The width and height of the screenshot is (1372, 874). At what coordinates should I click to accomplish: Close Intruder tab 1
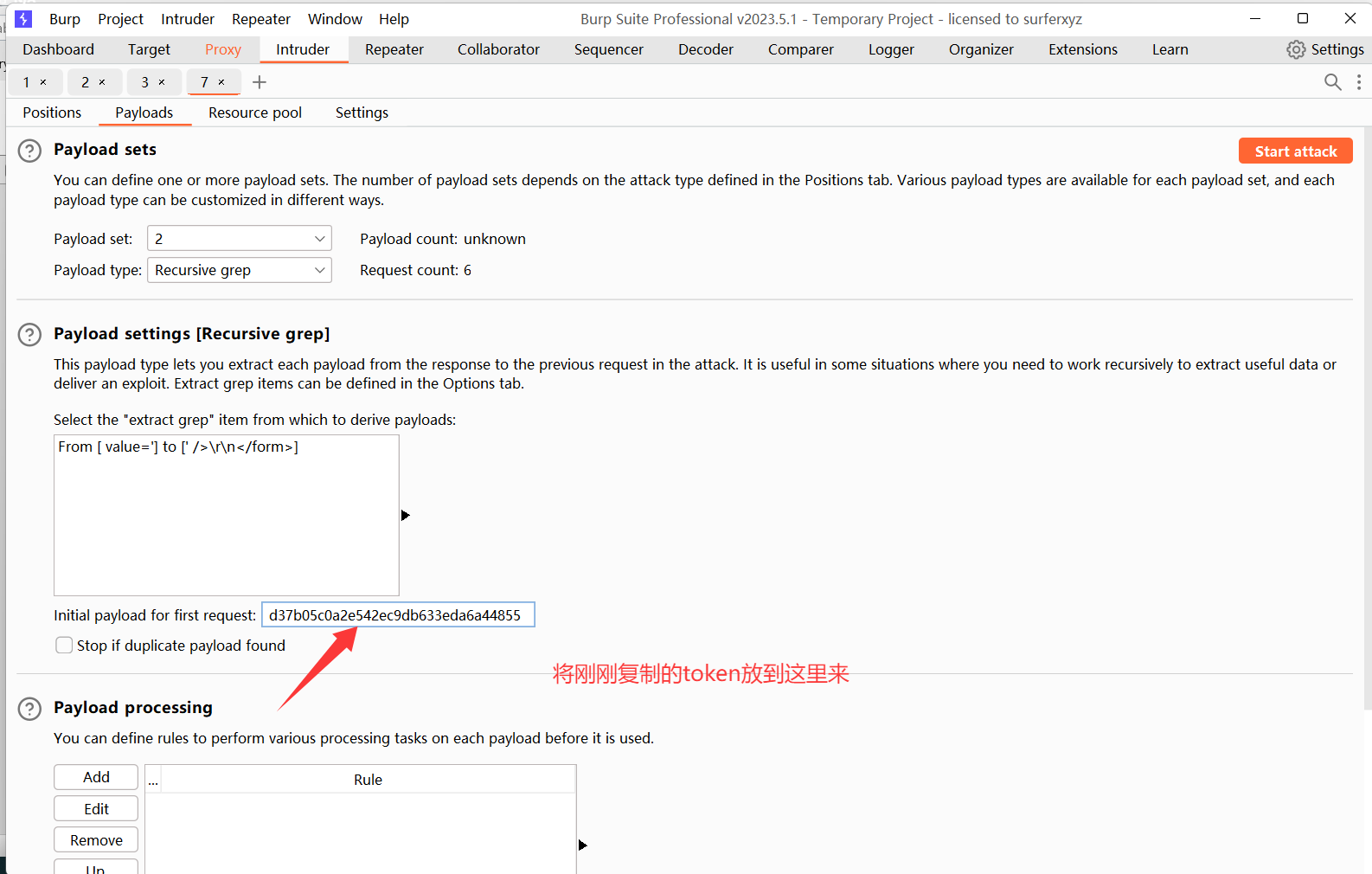[x=43, y=82]
